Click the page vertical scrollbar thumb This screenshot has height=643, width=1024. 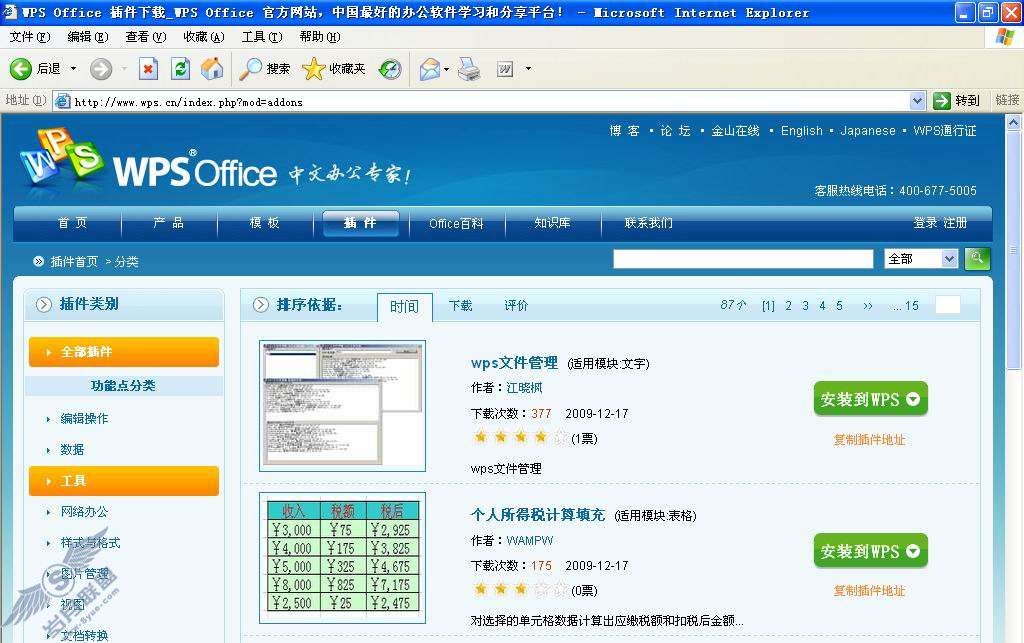coord(1014,251)
